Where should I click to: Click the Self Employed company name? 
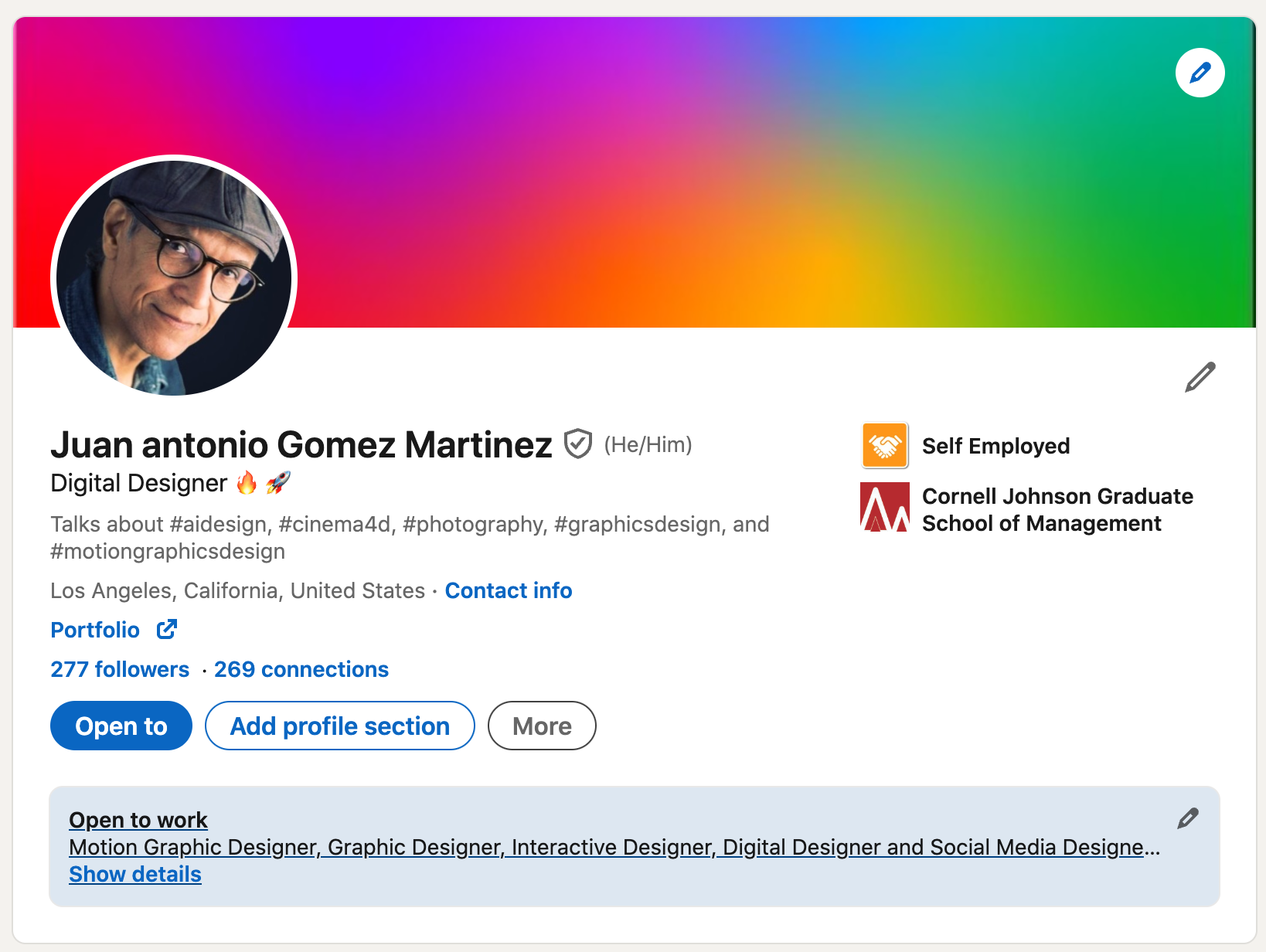point(995,446)
